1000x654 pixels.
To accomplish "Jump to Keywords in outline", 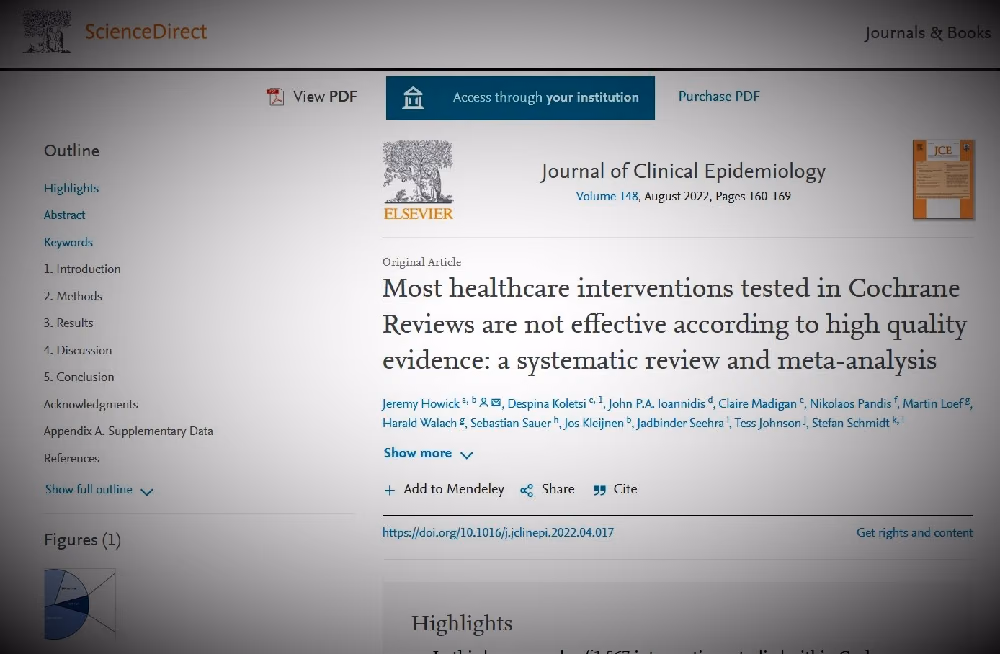I will 68,242.
